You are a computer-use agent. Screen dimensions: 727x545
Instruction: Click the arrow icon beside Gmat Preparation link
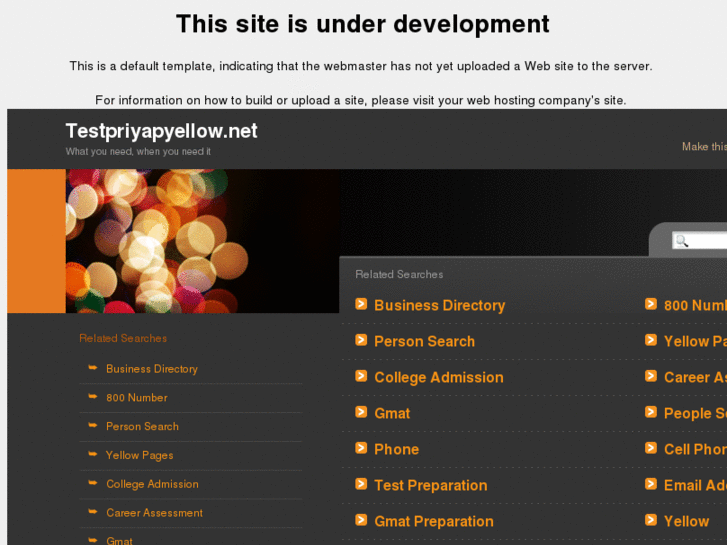[x=361, y=520]
